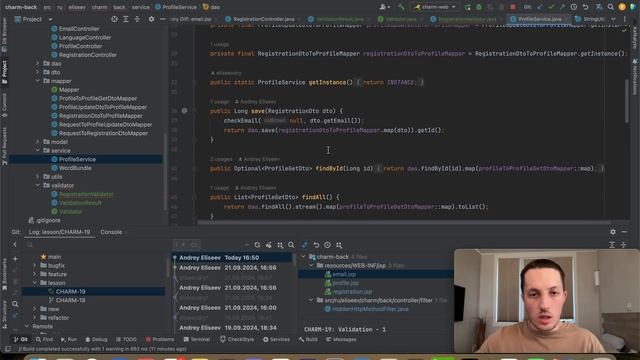Screen dimensions: 640x360
Task: Hide the Project tool window
Action: [162, 19]
